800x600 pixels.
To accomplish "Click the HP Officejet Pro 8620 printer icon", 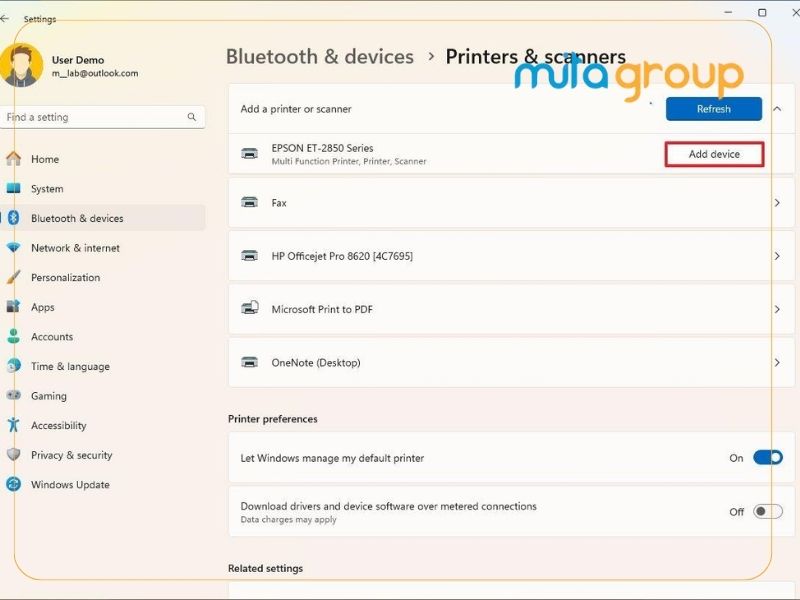I will (249, 255).
